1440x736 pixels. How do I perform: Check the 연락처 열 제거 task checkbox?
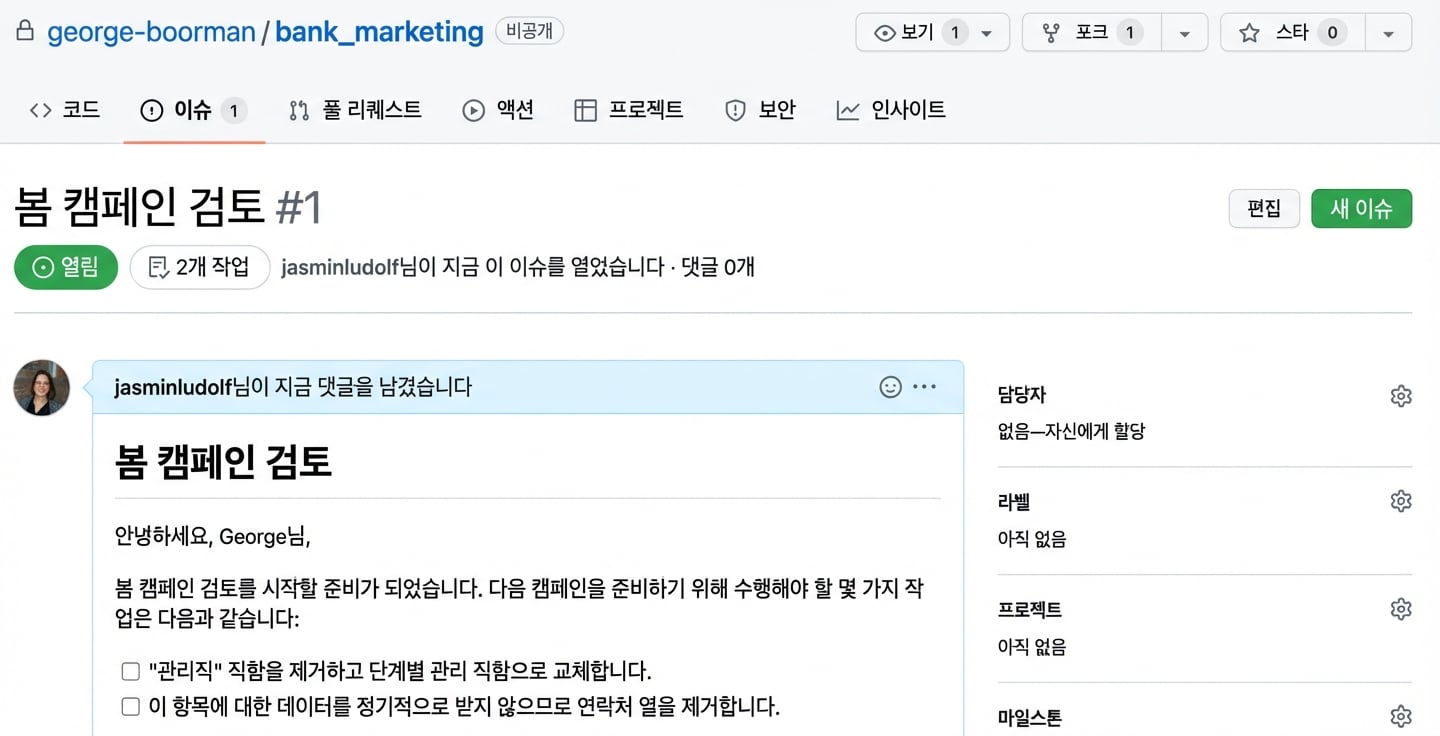pyautogui.click(x=130, y=707)
